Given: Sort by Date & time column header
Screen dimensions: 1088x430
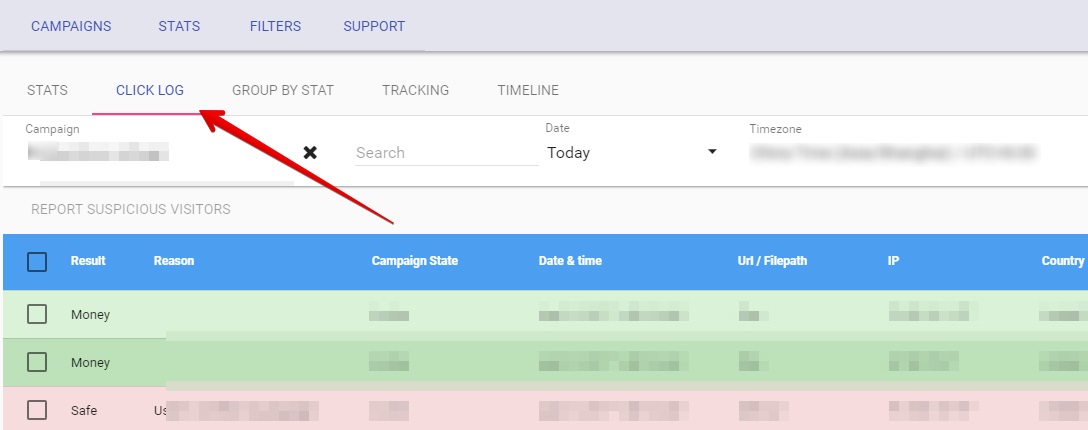Looking at the screenshot, I should [570, 261].
